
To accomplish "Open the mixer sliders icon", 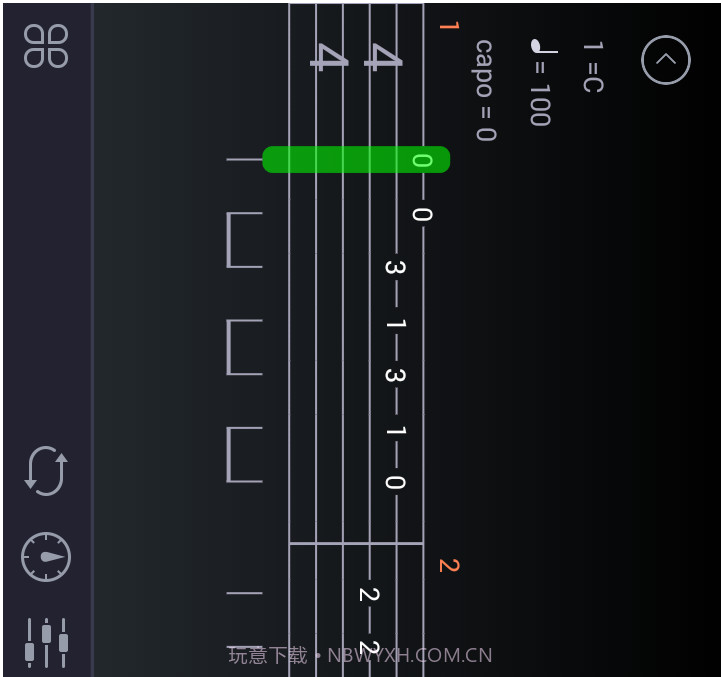I will (x=46, y=643).
